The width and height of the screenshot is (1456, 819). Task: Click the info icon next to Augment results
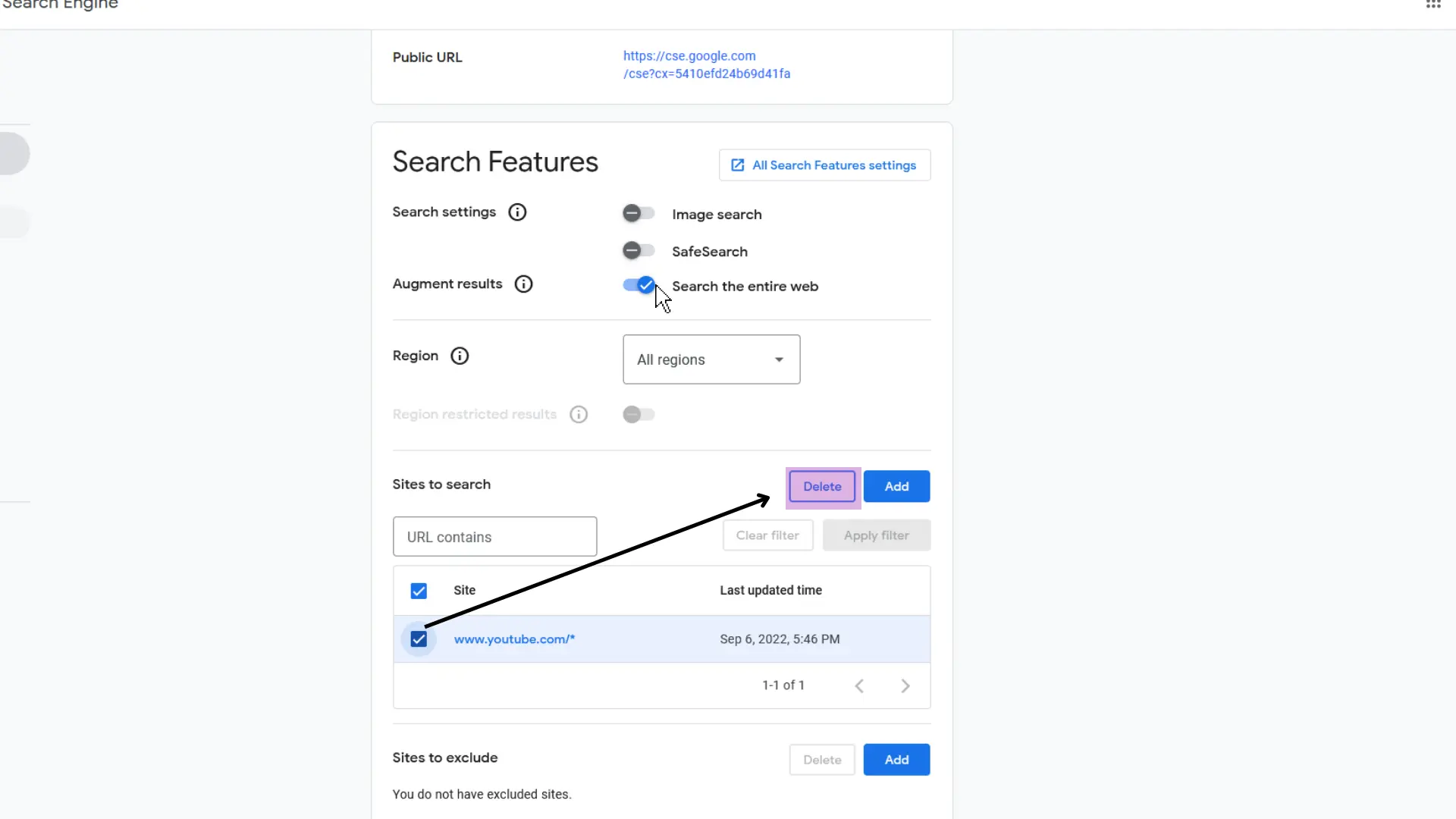[524, 283]
